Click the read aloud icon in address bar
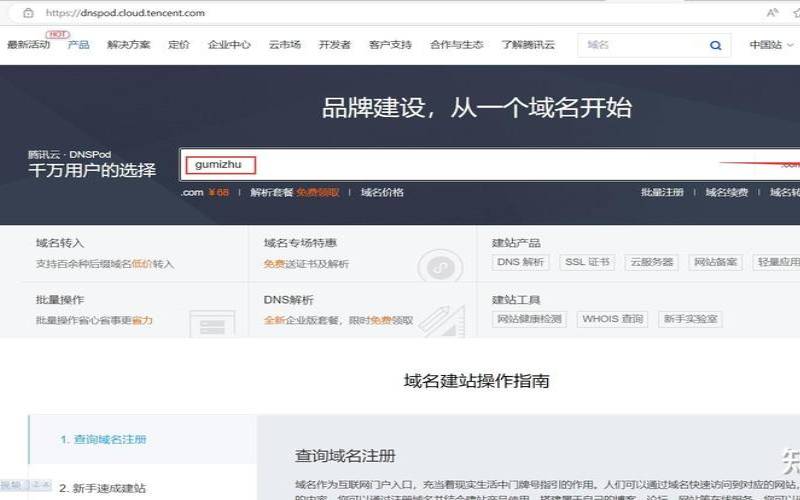This screenshot has height=500, width=800. click(x=771, y=13)
